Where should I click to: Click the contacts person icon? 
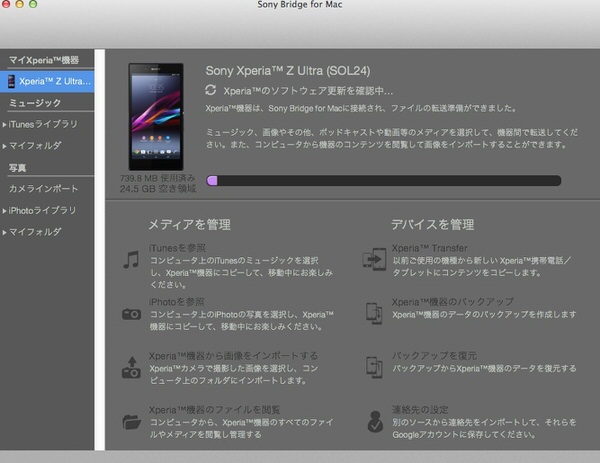[x=375, y=422]
